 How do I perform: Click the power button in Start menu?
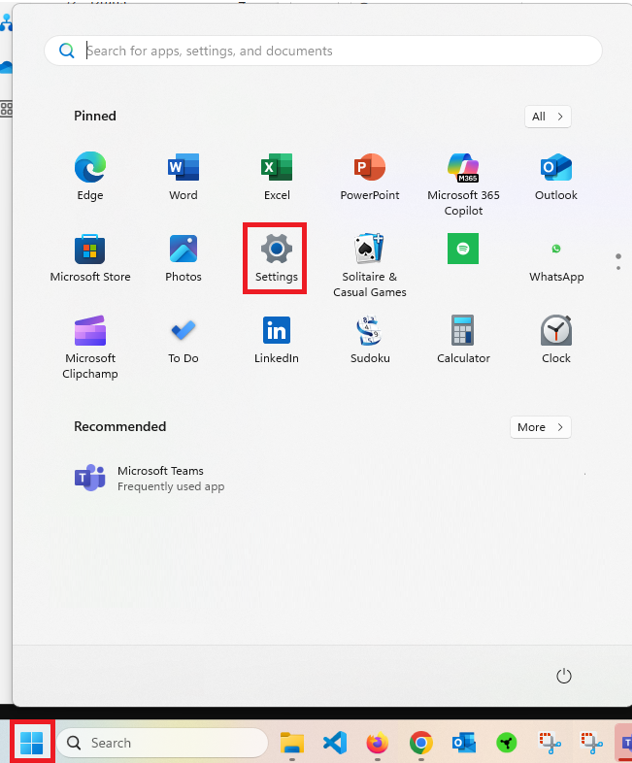click(x=563, y=676)
